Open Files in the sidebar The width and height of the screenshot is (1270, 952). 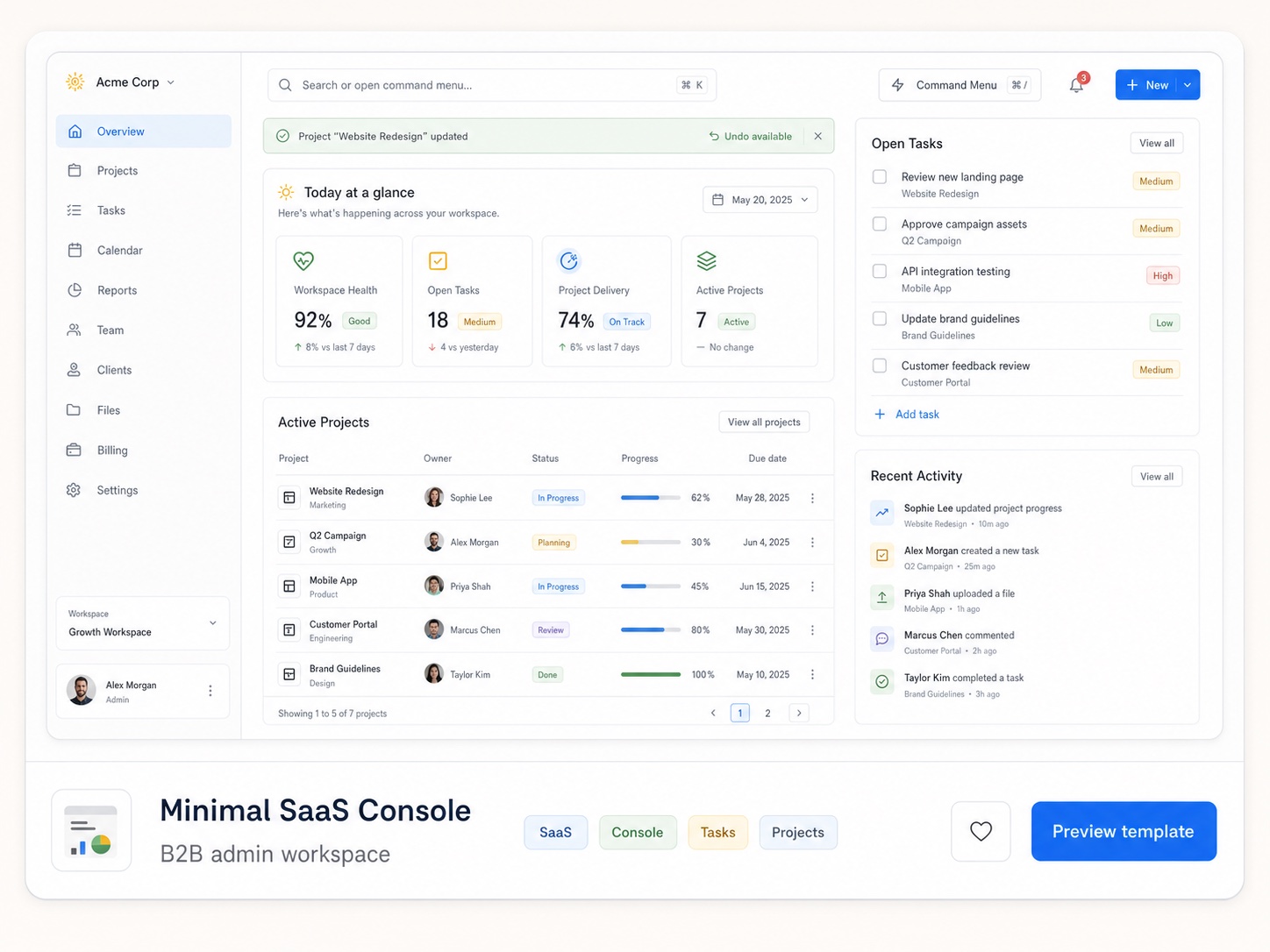coord(144,410)
